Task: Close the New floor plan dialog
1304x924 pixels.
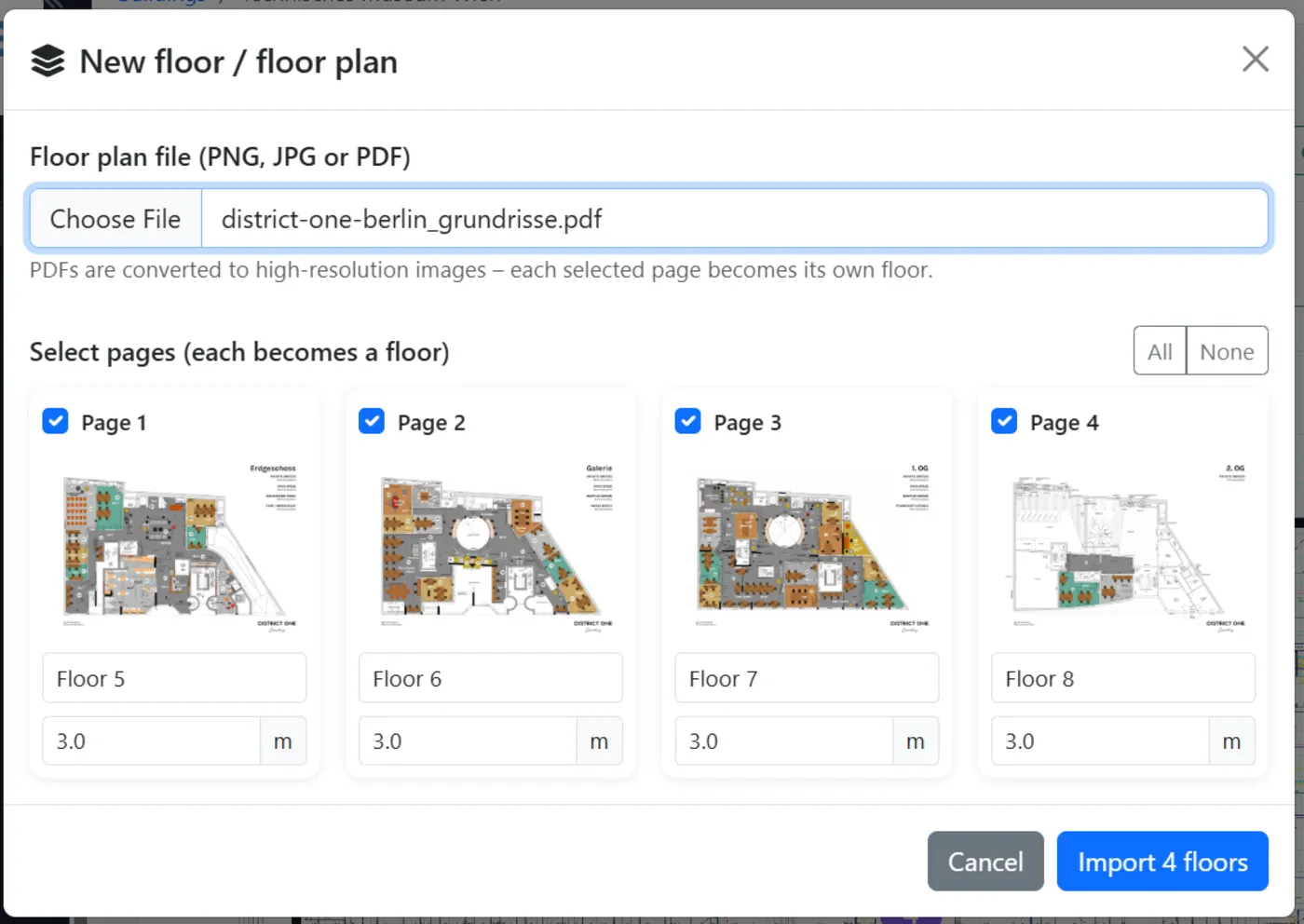Action: click(x=1255, y=60)
